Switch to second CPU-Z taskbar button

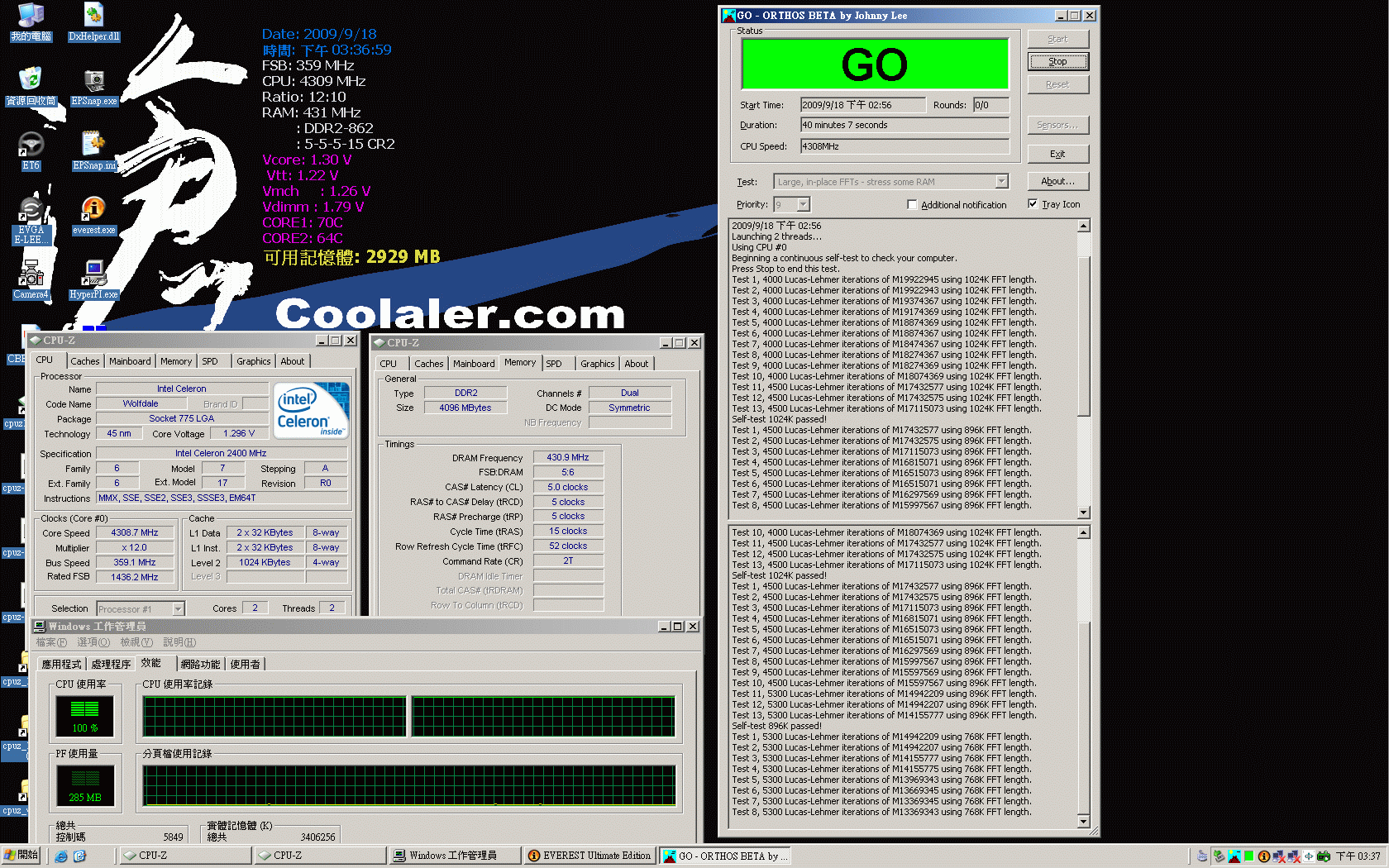click(x=319, y=856)
